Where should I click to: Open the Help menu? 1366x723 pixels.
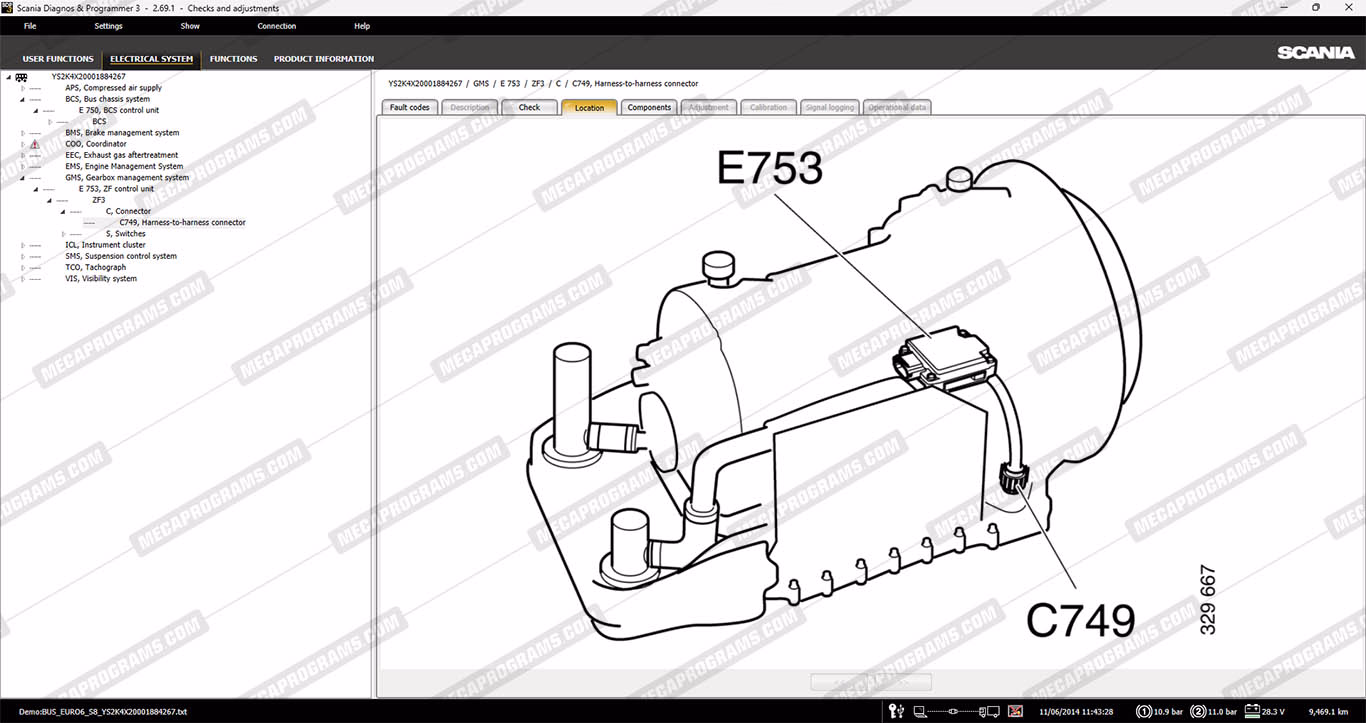click(362, 26)
